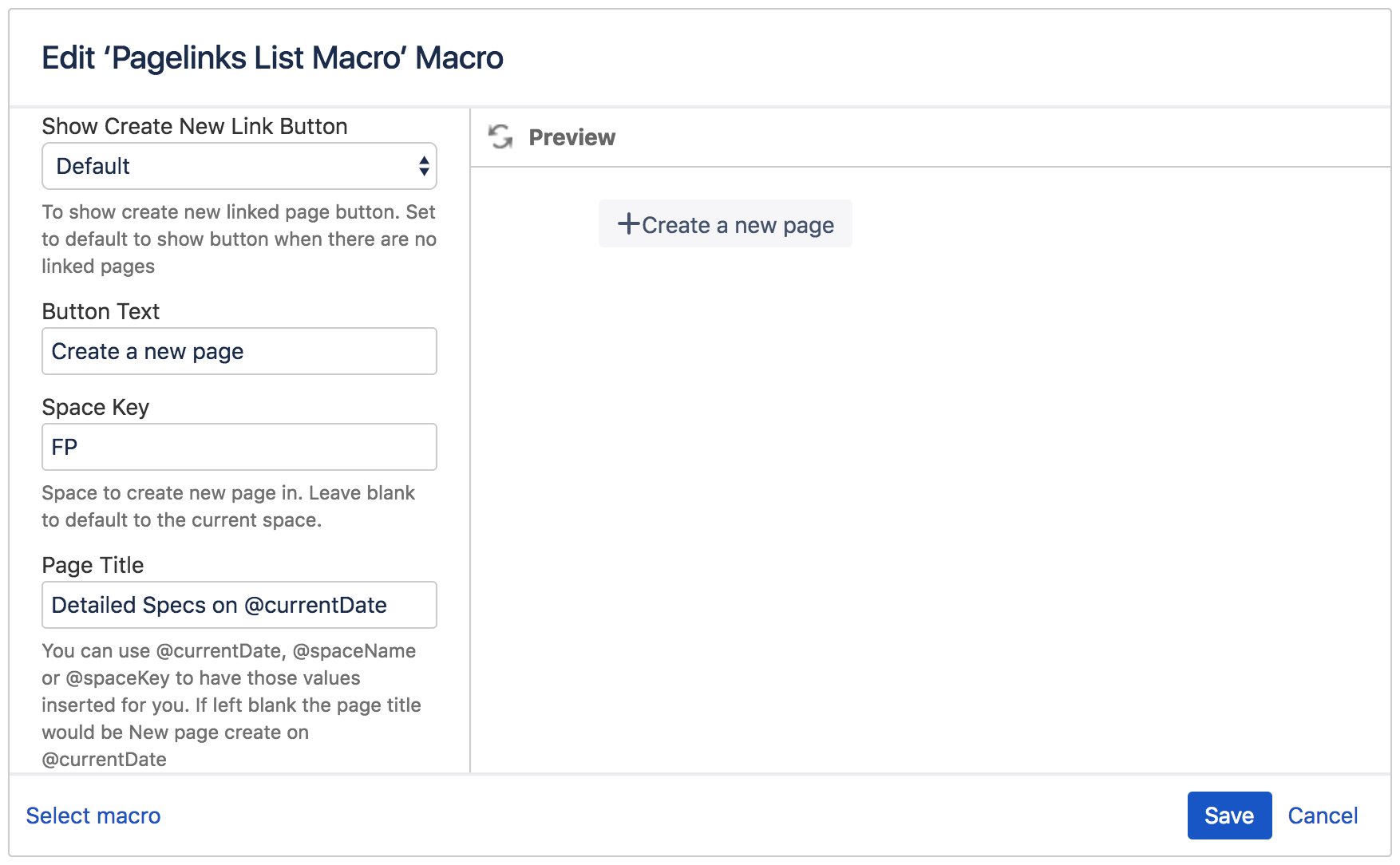
Task: Save the Pagelinks List Macro changes
Action: pos(1229,816)
